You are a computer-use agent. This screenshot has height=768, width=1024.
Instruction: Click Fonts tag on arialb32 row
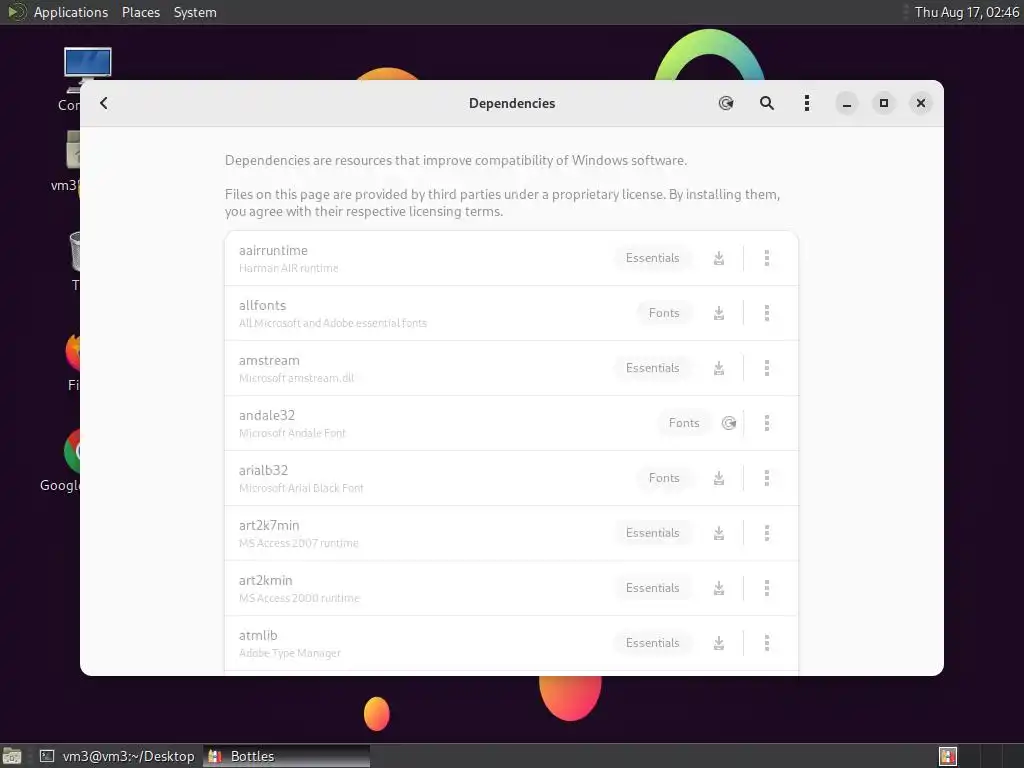pyautogui.click(x=664, y=478)
